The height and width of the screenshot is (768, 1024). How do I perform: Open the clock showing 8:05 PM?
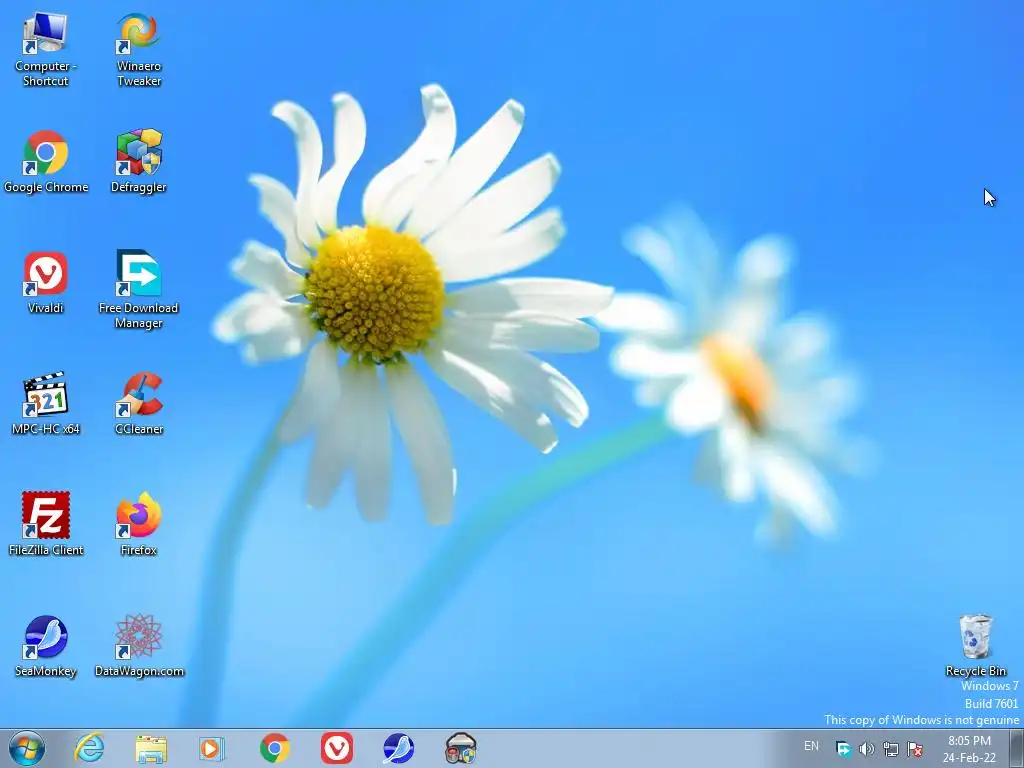click(969, 749)
